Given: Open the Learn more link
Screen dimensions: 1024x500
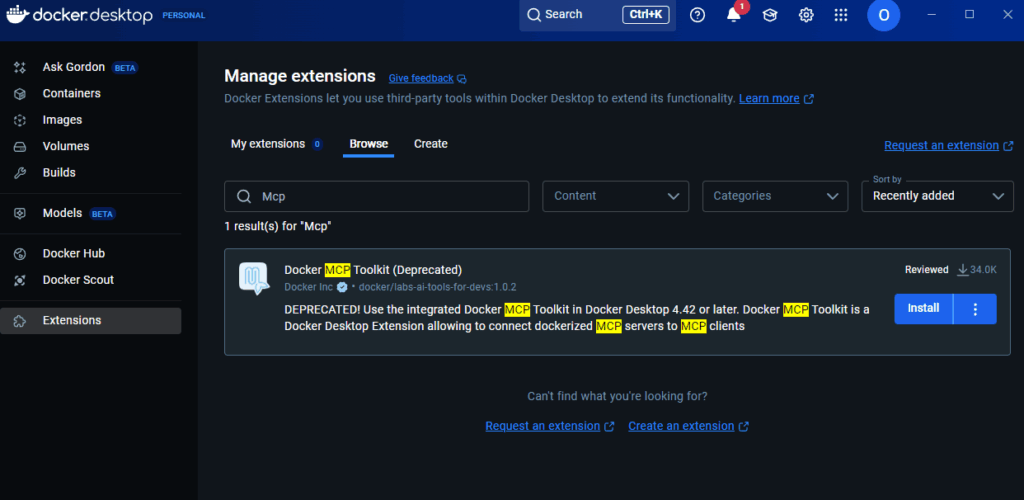Looking at the screenshot, I should (x=769, y=99).
